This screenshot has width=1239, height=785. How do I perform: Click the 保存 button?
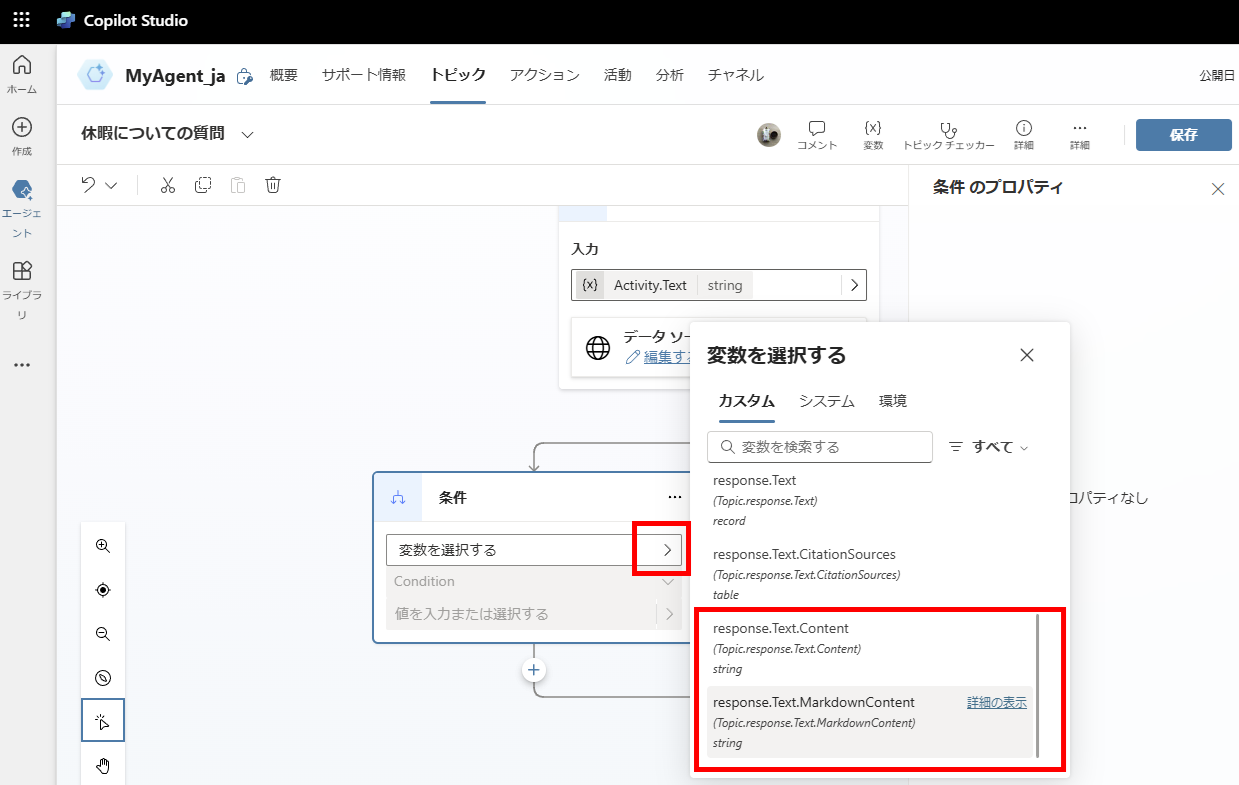pos(1183,134)
